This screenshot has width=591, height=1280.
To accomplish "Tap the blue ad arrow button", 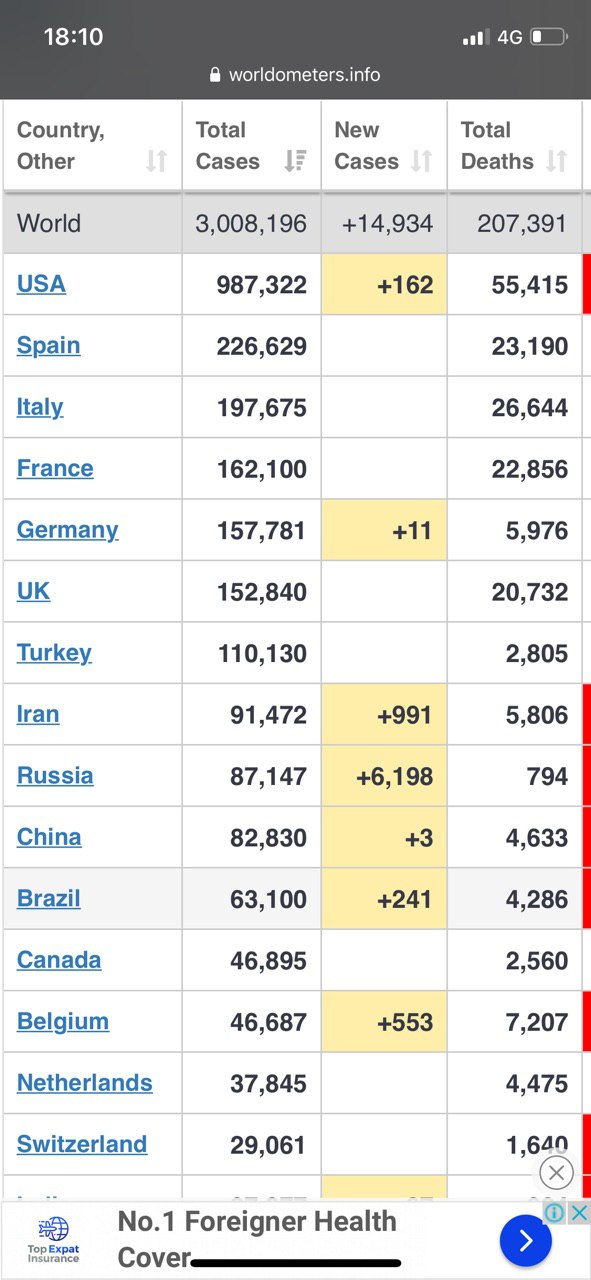I will click(x=526, y=1241).
